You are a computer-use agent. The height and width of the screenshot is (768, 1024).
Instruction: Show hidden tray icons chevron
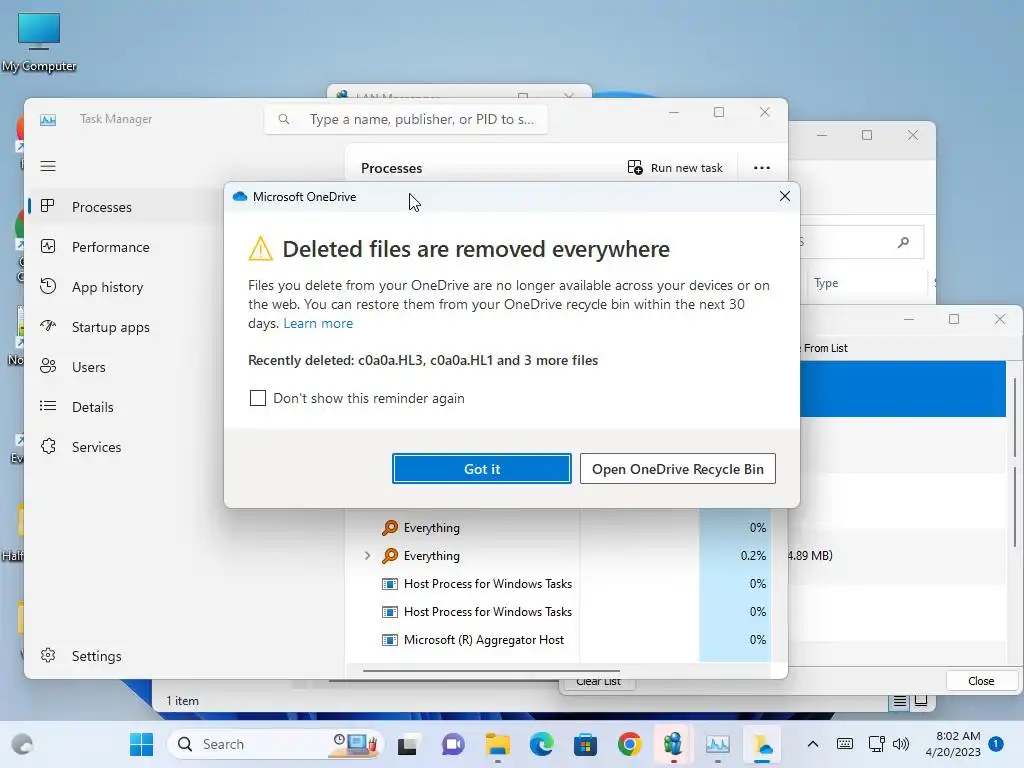[x=812, y=744]
